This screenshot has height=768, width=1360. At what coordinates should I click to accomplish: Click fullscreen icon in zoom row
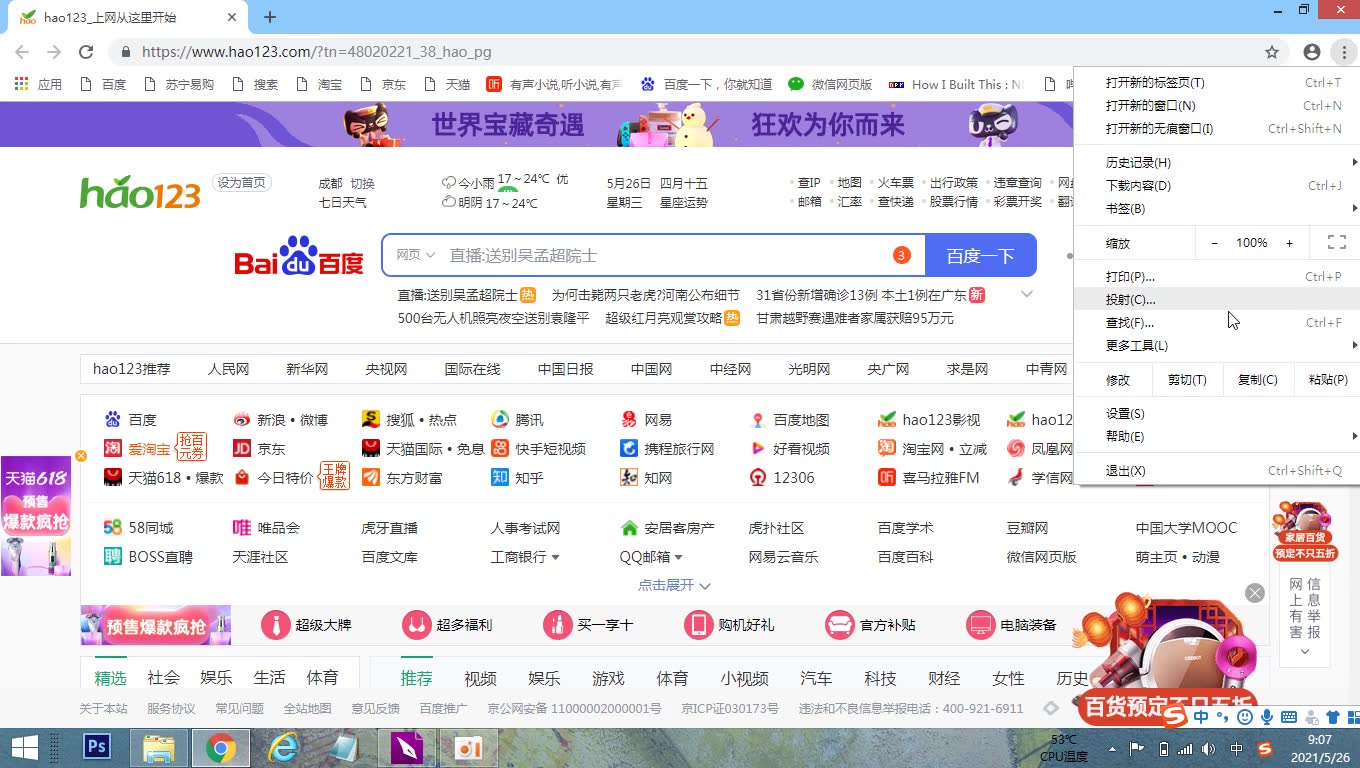1336,242
